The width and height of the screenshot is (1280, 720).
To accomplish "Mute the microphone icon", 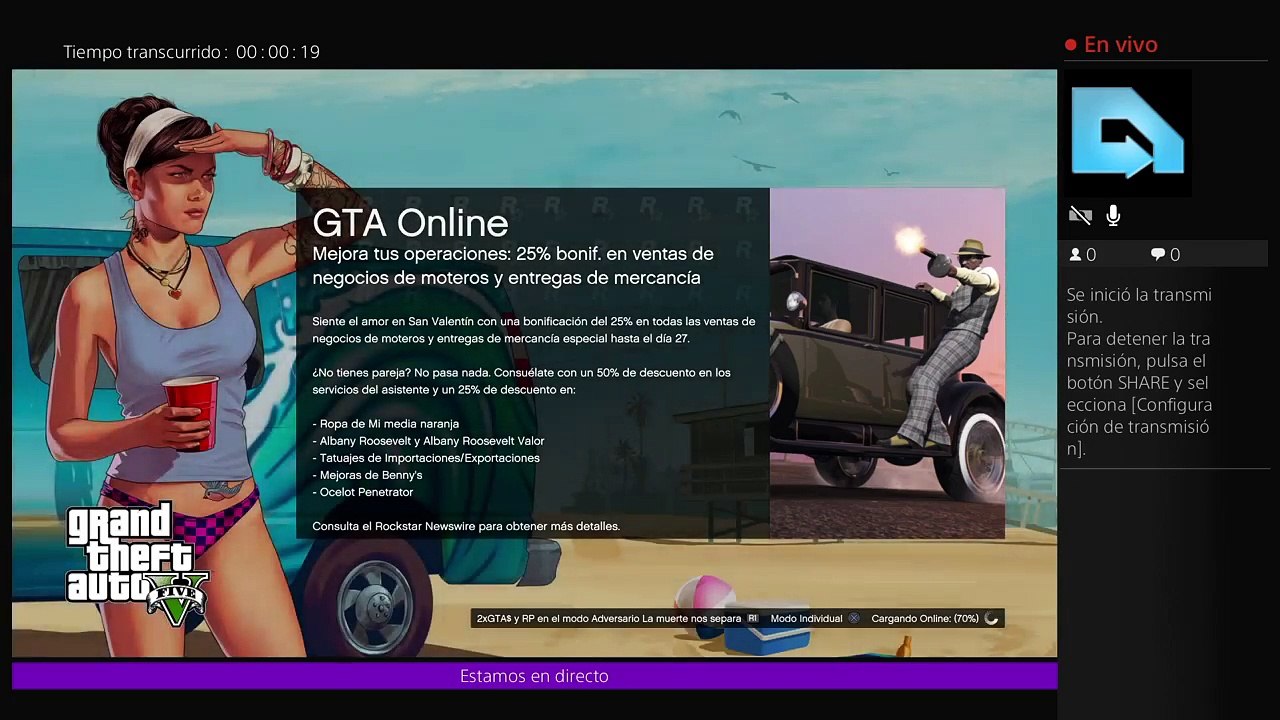I will (x=1113, y=215).
